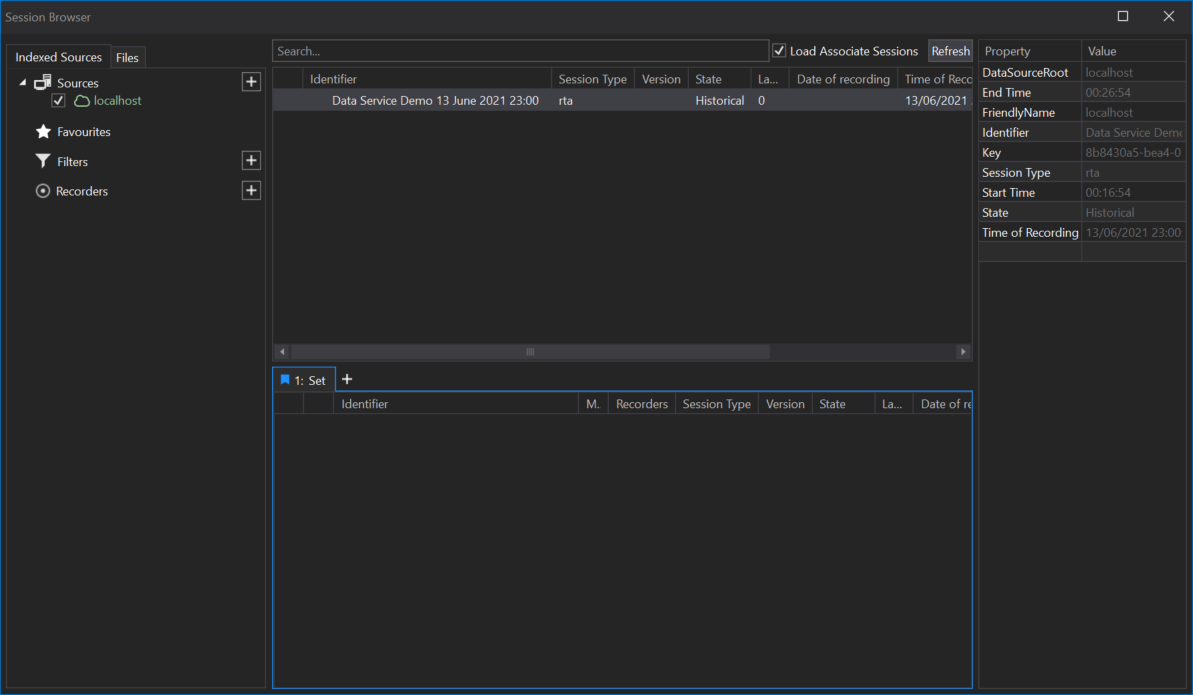Click the Recorders target icon
Viewport: 1193px width, 695px height.
[x=41, y=190]
